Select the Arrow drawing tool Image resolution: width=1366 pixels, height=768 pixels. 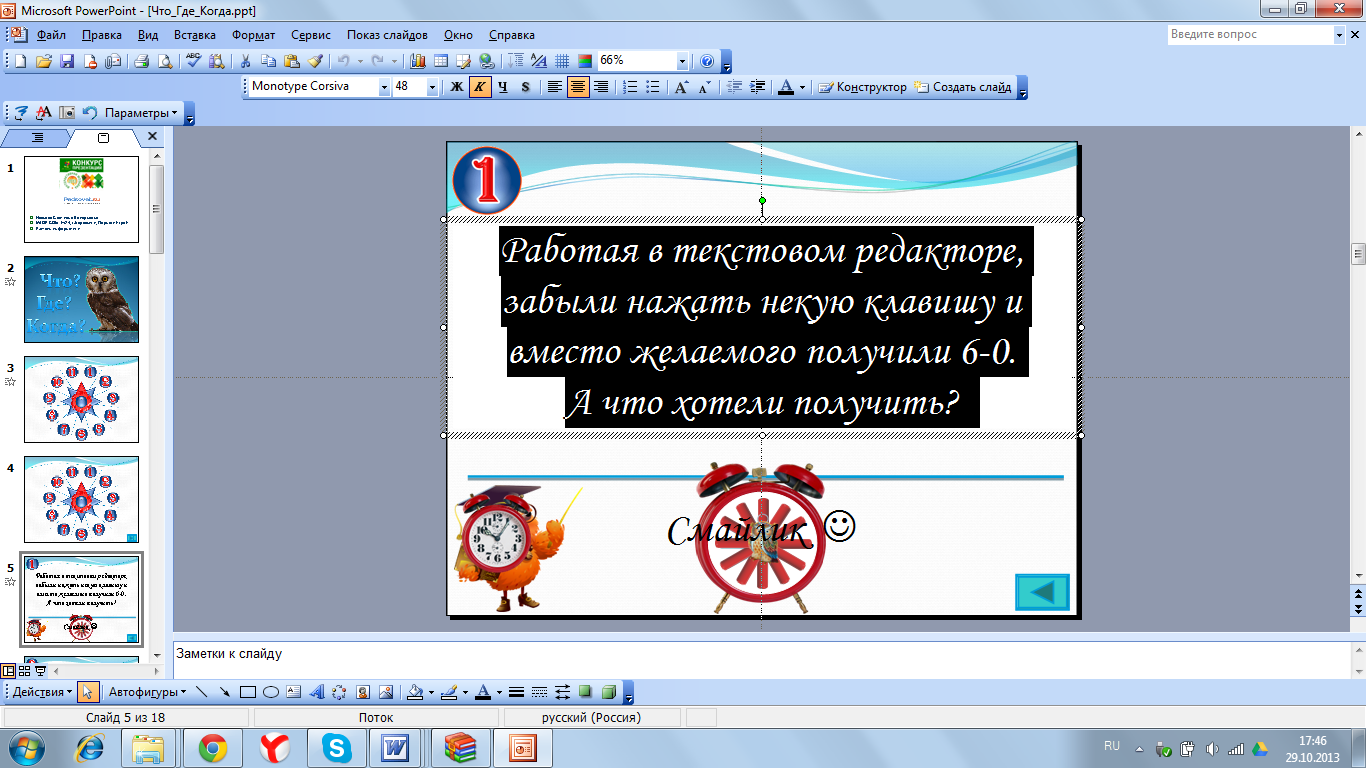coord(225,692)
